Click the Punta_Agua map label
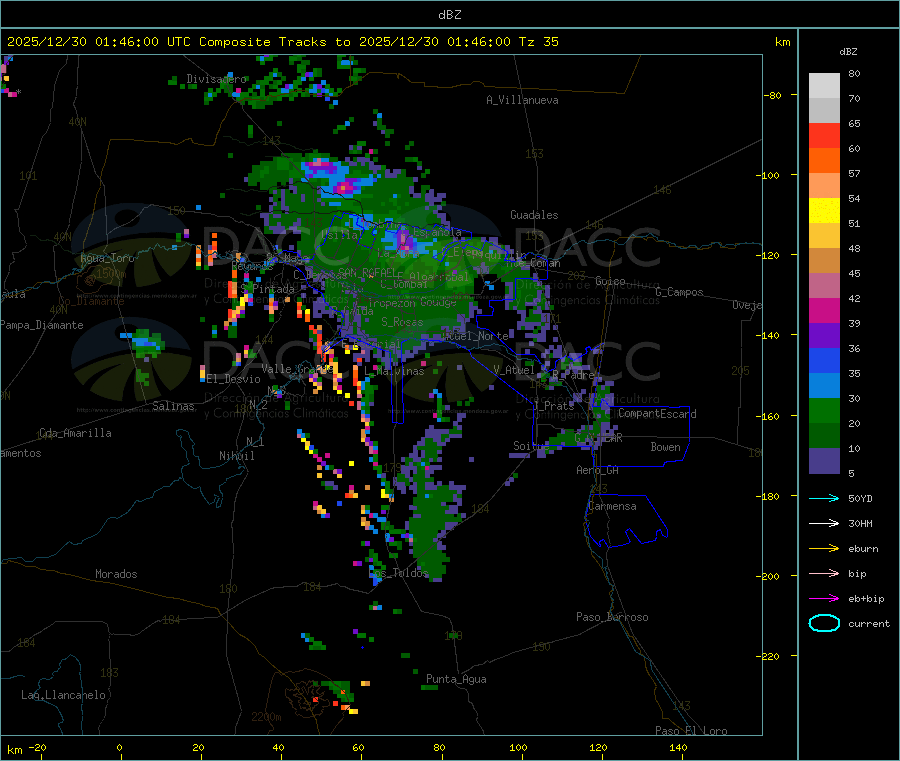The image size is (900, 761). point(456,679)
